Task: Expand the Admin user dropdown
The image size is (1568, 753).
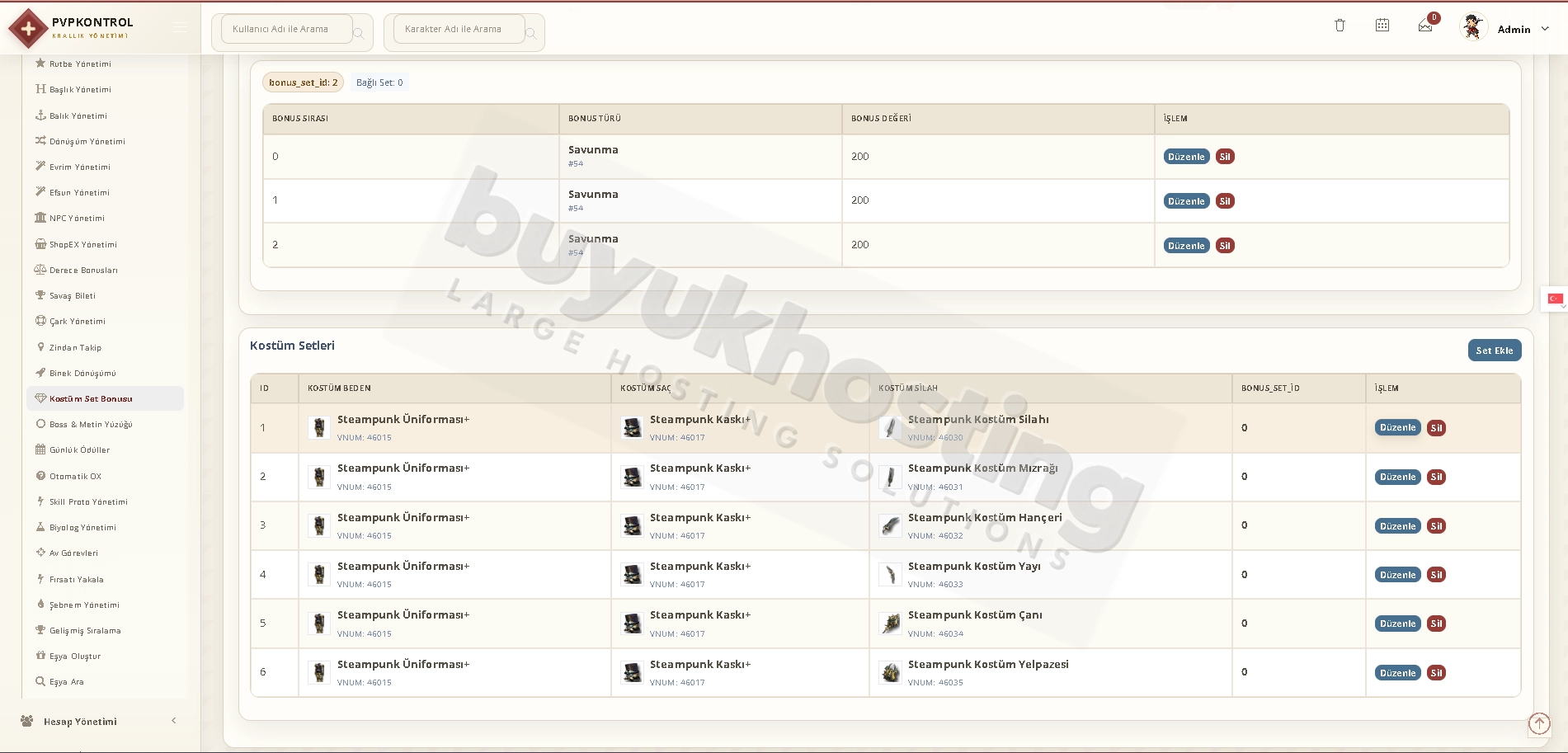Action: (x=1524, y=29)
